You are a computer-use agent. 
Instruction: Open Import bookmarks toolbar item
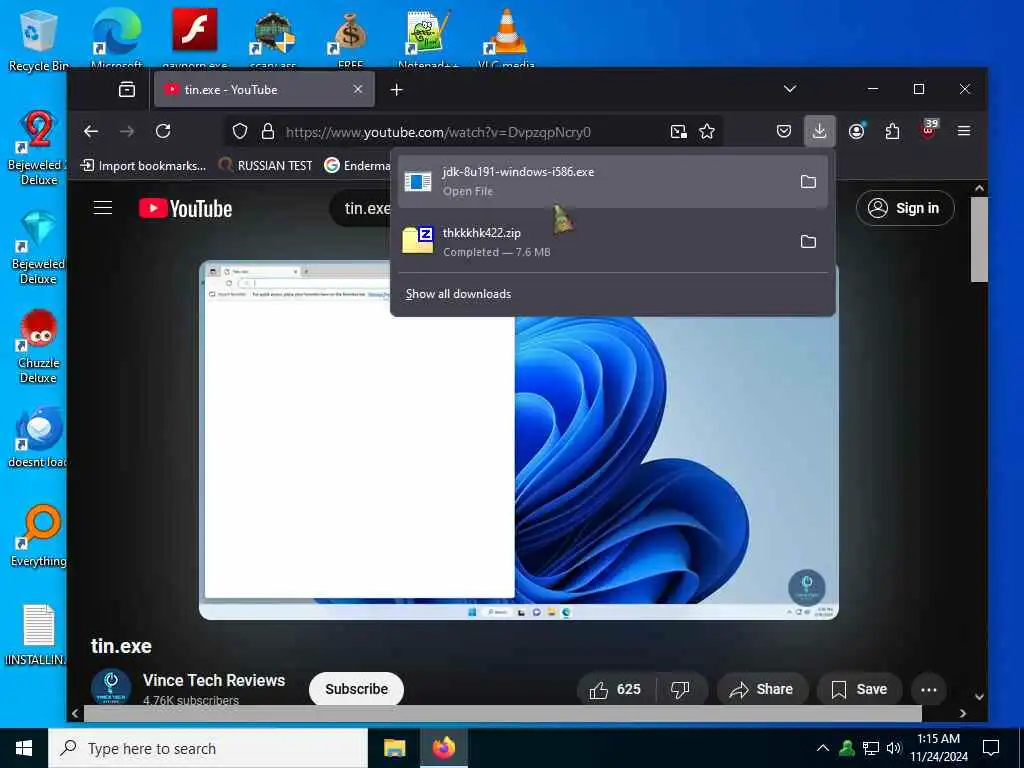(x=143, y=165)
